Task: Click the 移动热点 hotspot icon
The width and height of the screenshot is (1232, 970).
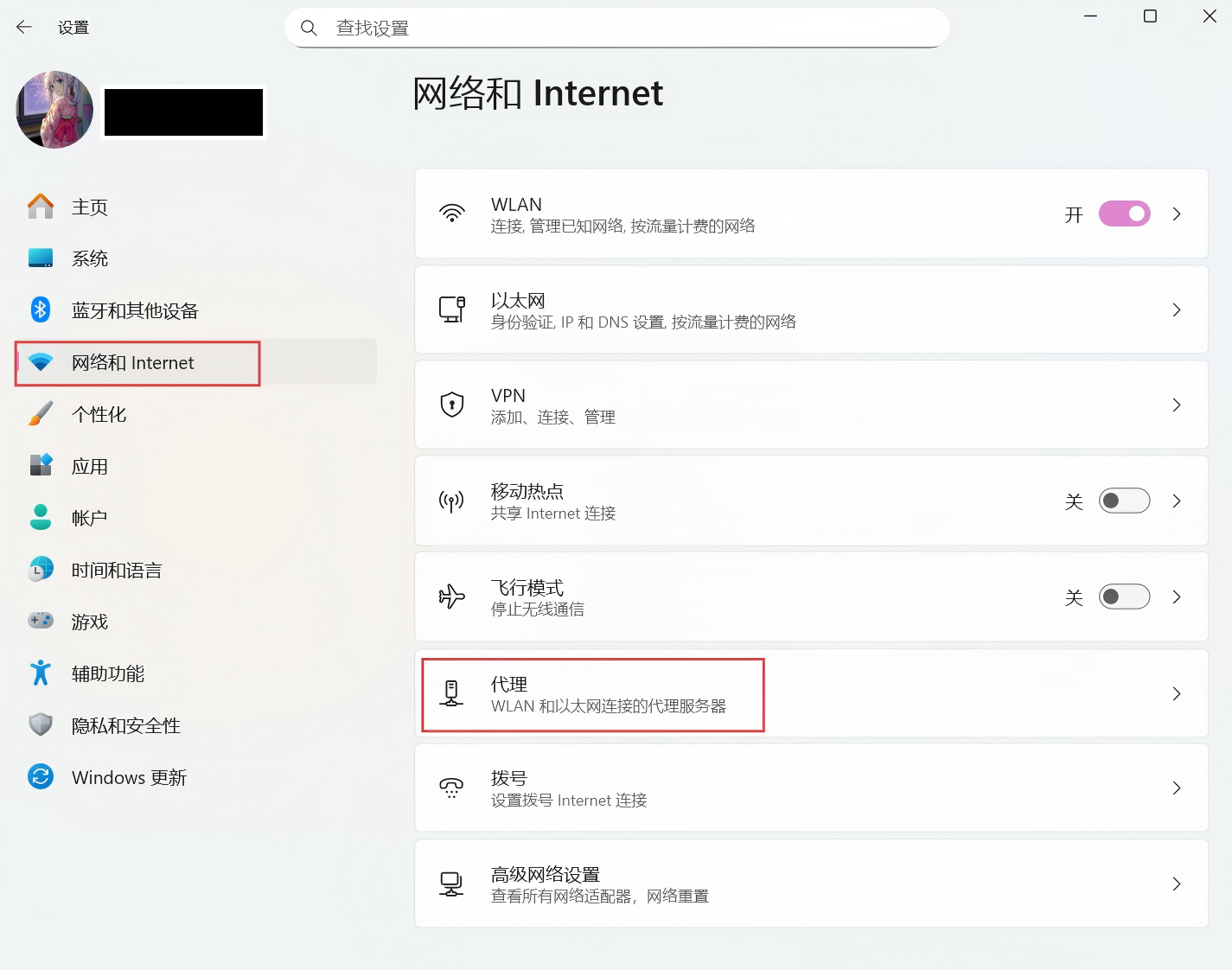Action: coord(451,501)
